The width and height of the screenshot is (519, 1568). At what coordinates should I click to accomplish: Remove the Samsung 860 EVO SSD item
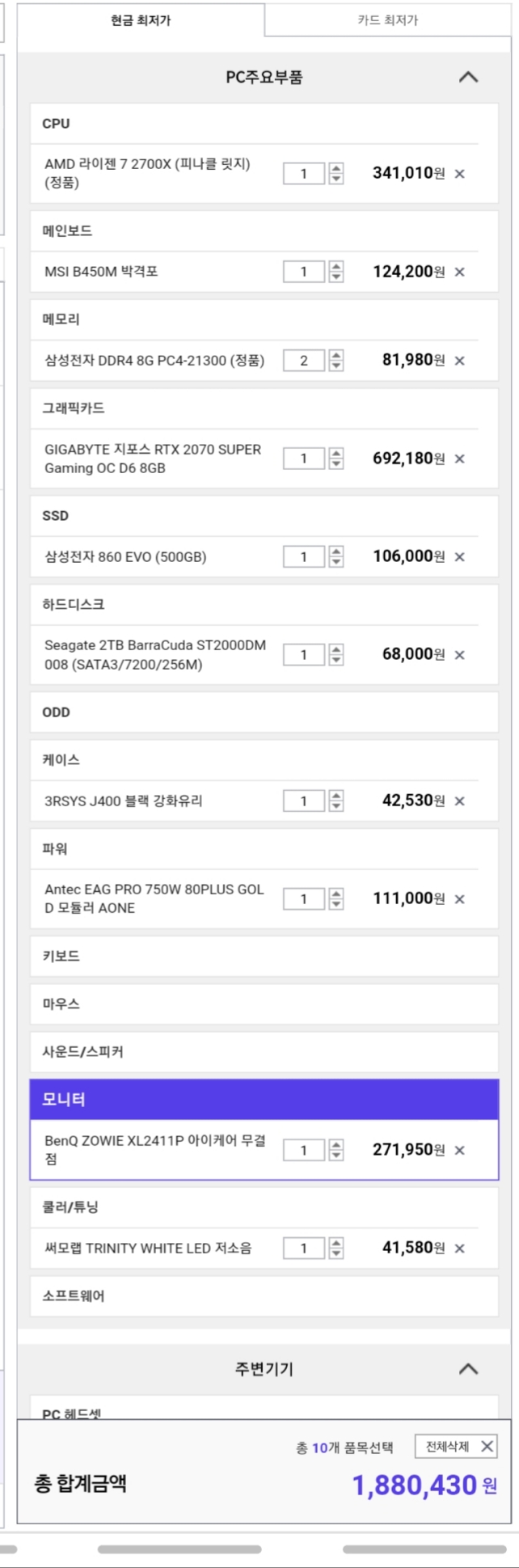click(459, 557)
